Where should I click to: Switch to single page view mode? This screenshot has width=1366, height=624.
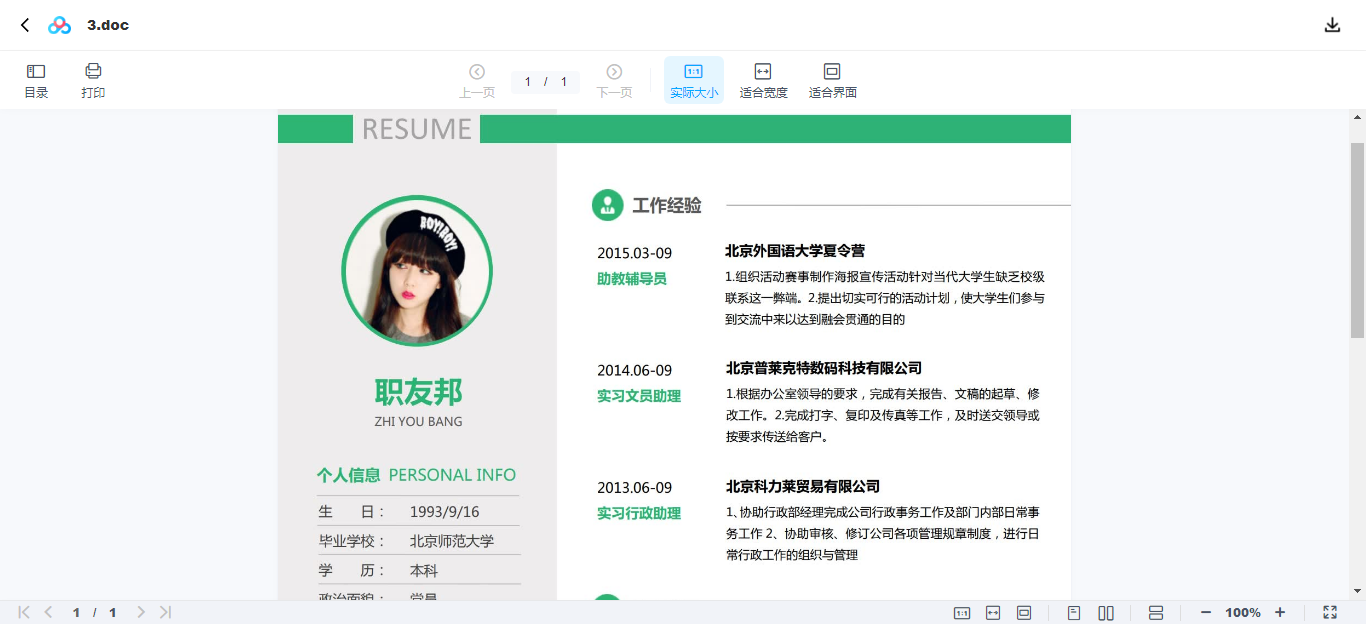point(1073,611)
